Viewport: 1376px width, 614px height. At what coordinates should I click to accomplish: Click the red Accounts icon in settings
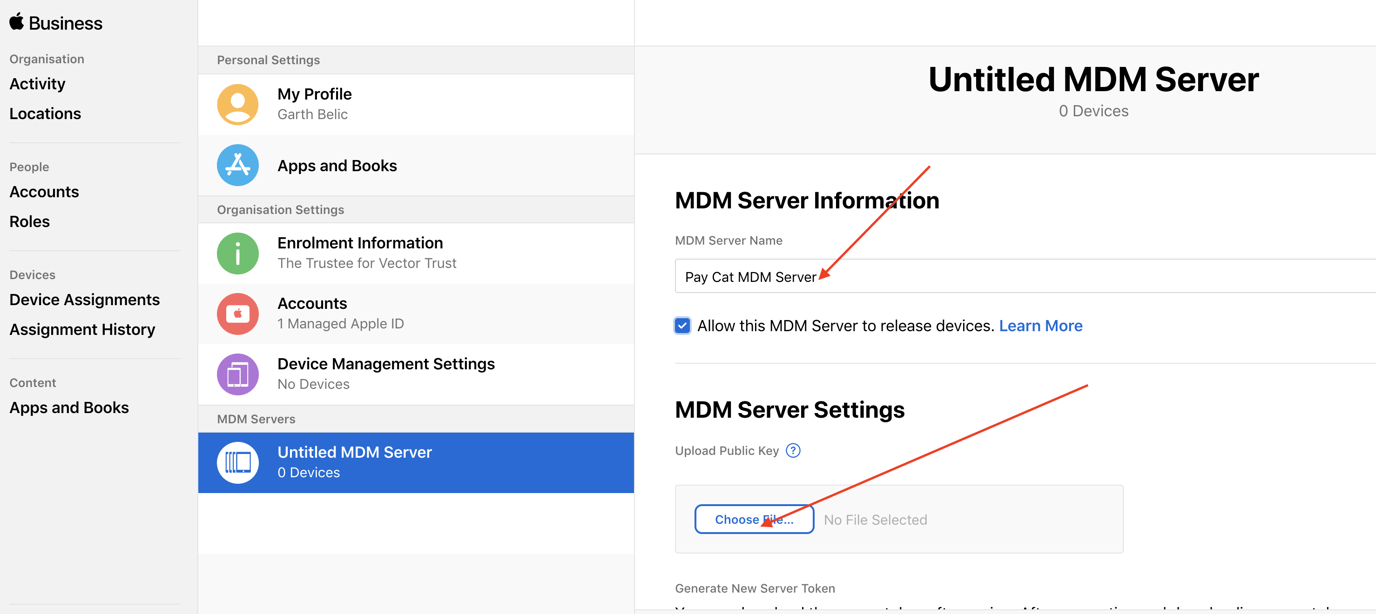(238, 314)
